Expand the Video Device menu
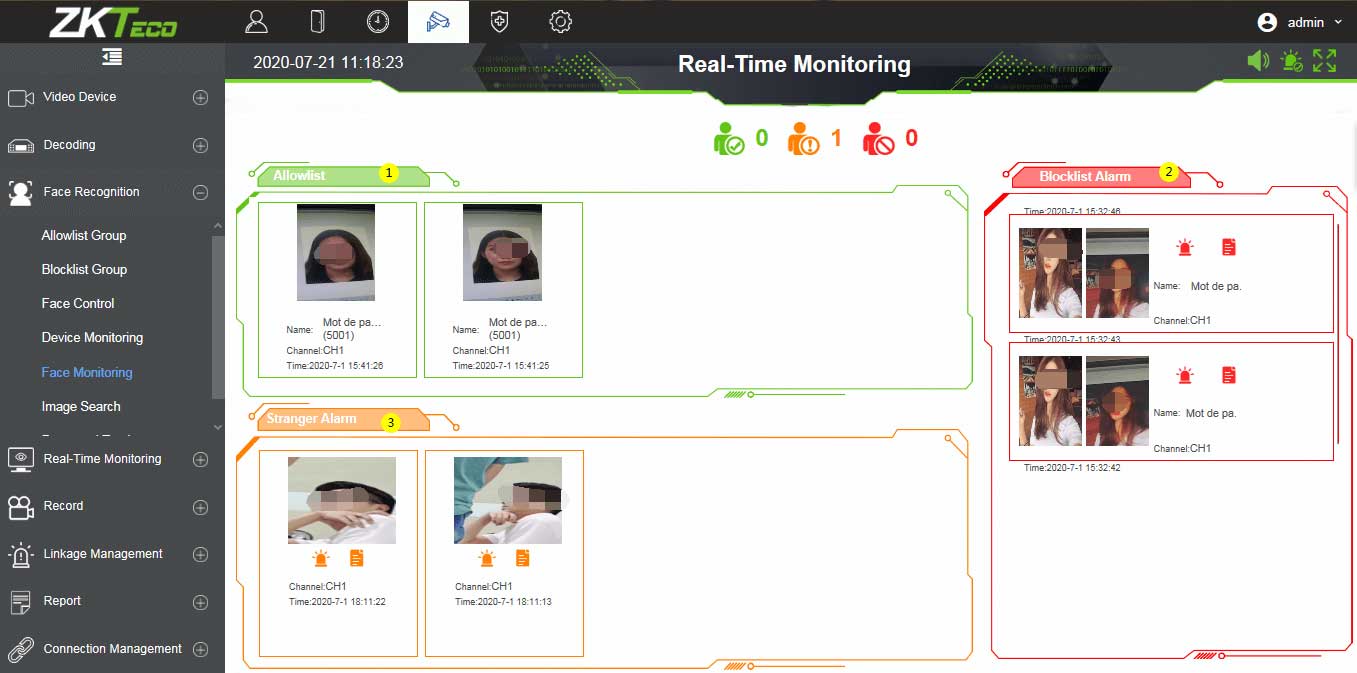 click(200, 98)
